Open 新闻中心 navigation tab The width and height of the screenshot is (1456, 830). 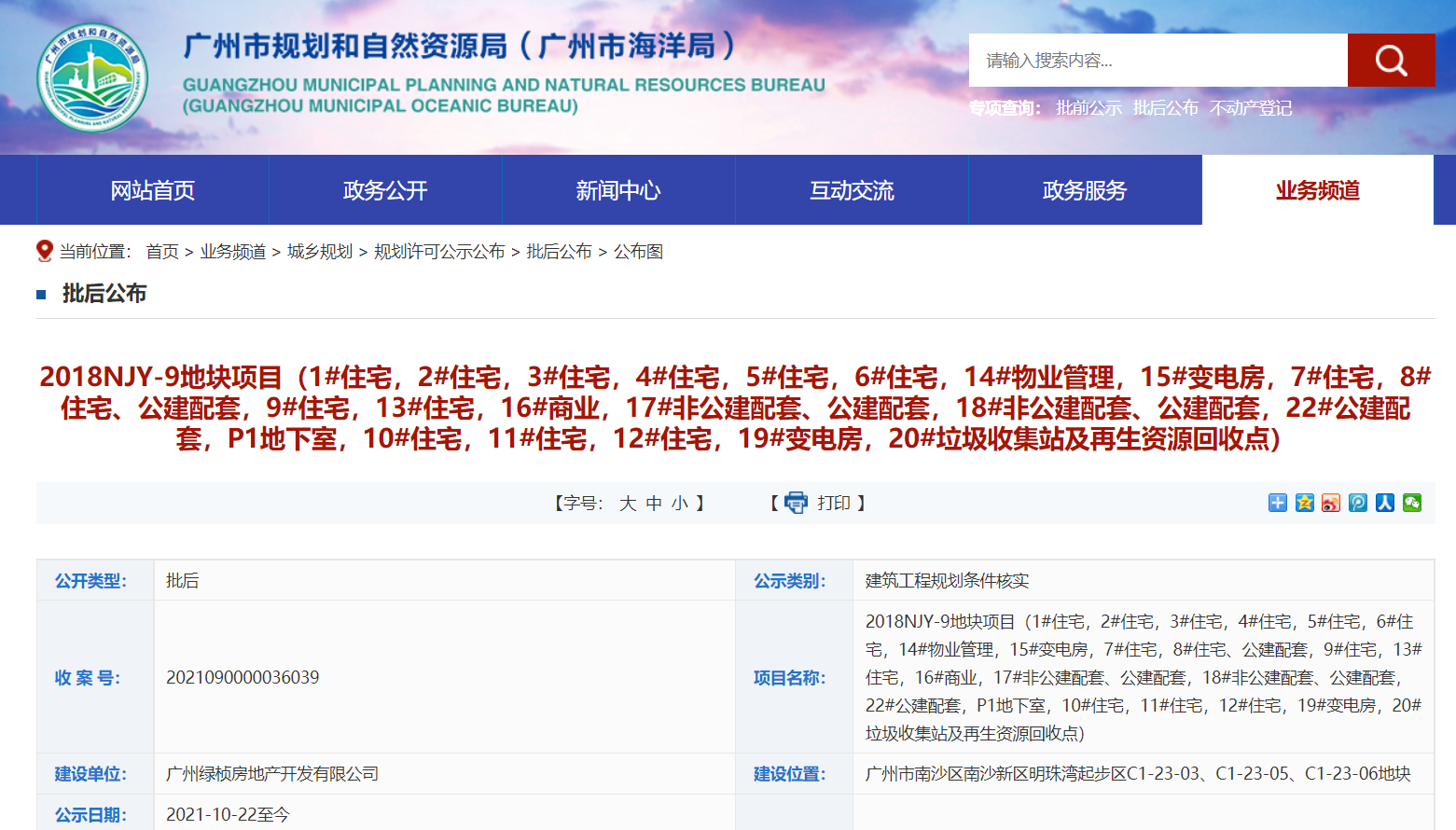[x=618, y=190]
